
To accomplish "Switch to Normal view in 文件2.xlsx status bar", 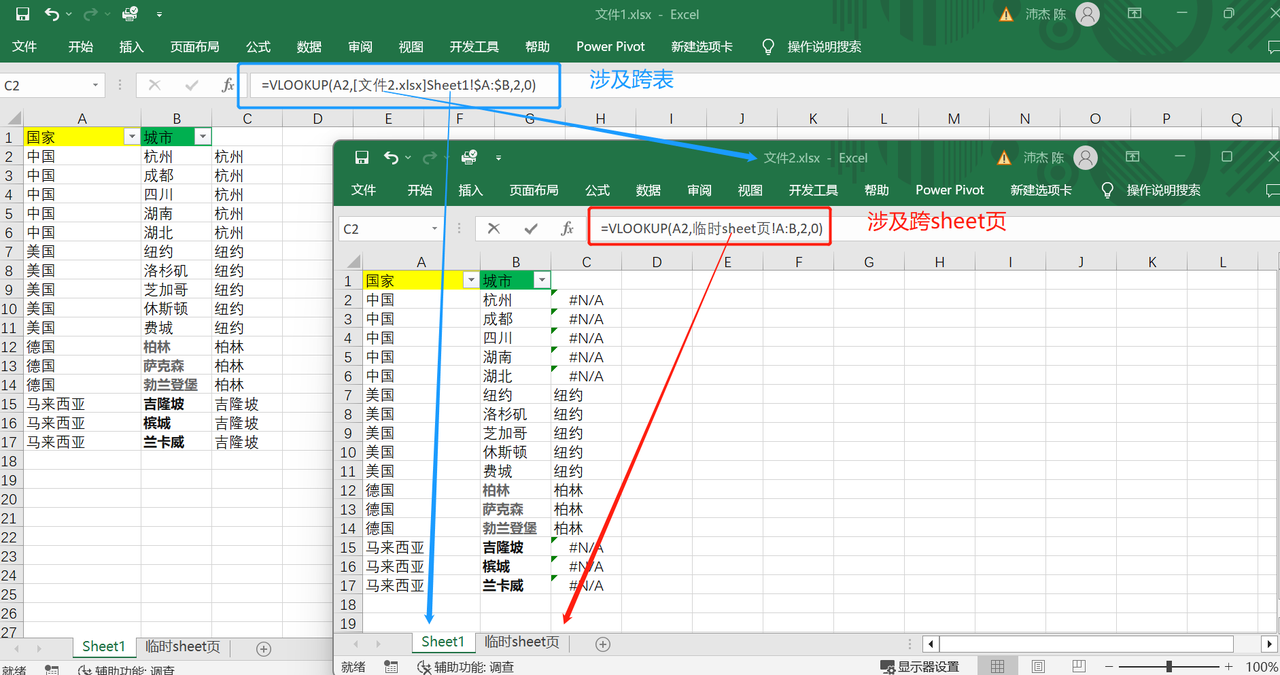I will point(997,667).
